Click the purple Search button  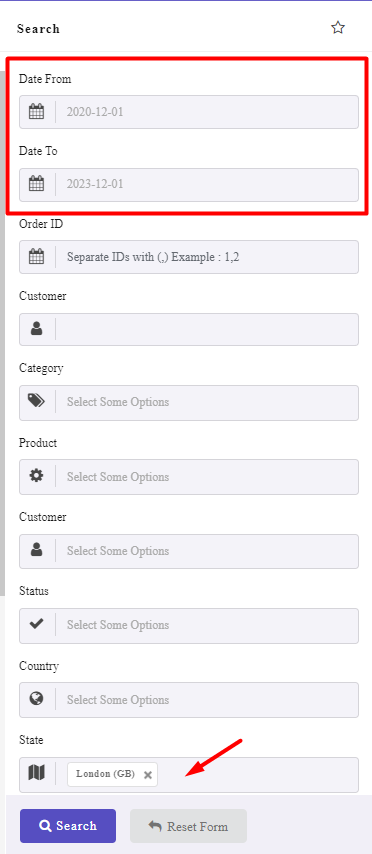[68, 826]
